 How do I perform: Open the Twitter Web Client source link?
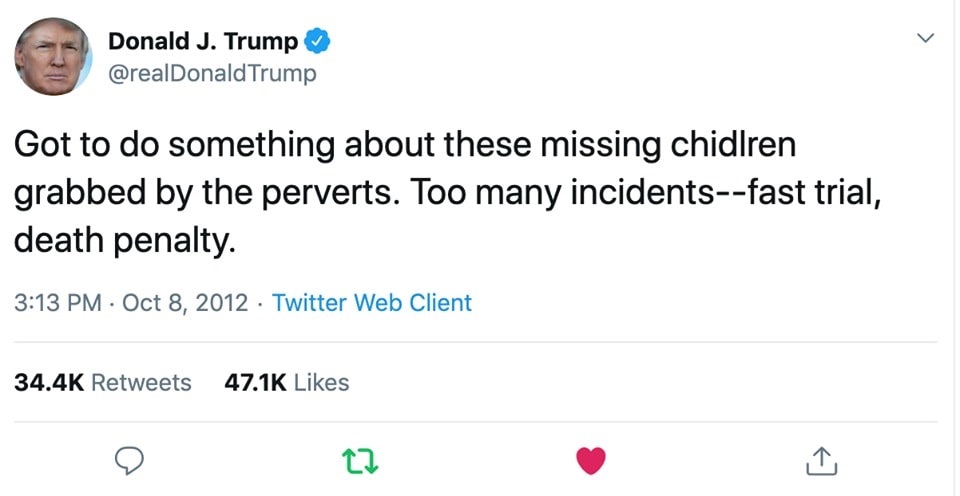tap(372, 302)
